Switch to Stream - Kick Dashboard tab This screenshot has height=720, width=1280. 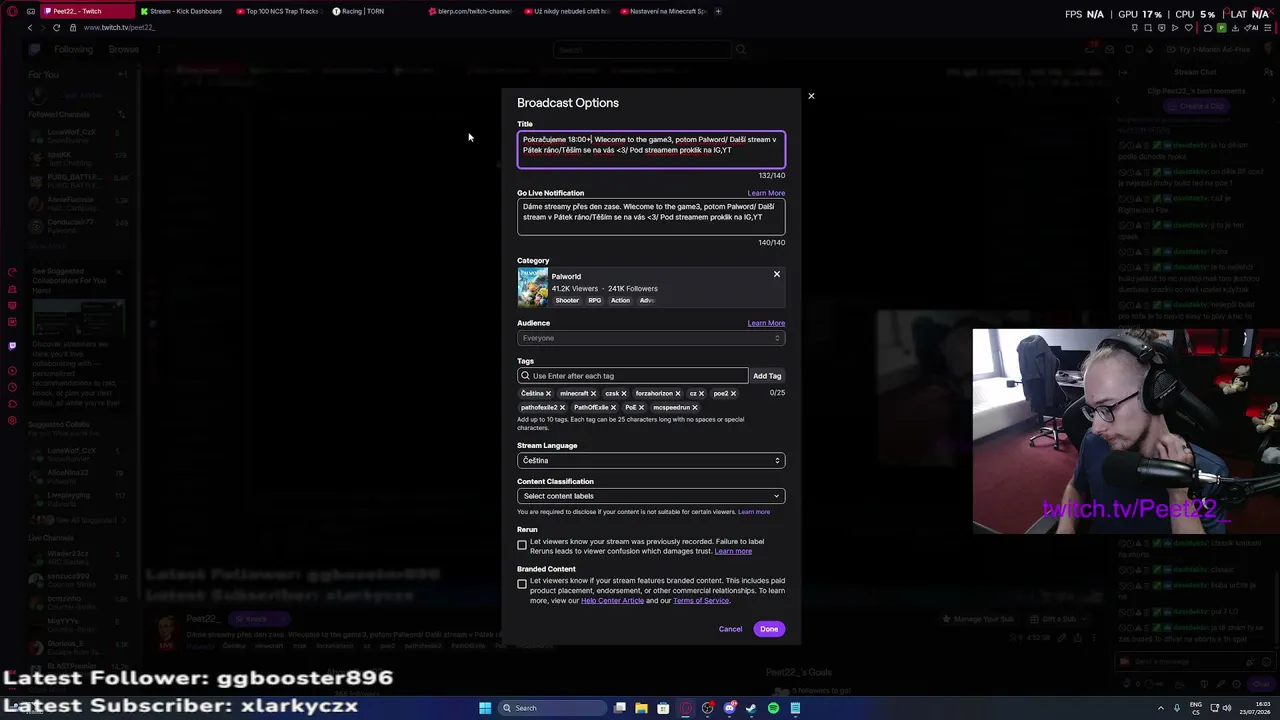(x=181, y=11)
